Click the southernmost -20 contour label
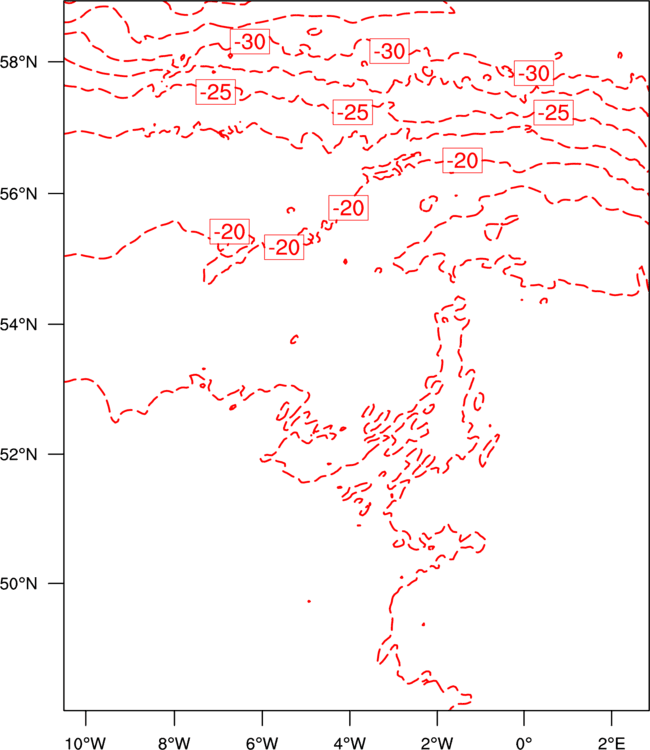Viewport: 650px width, 750px height. (284, 247)
